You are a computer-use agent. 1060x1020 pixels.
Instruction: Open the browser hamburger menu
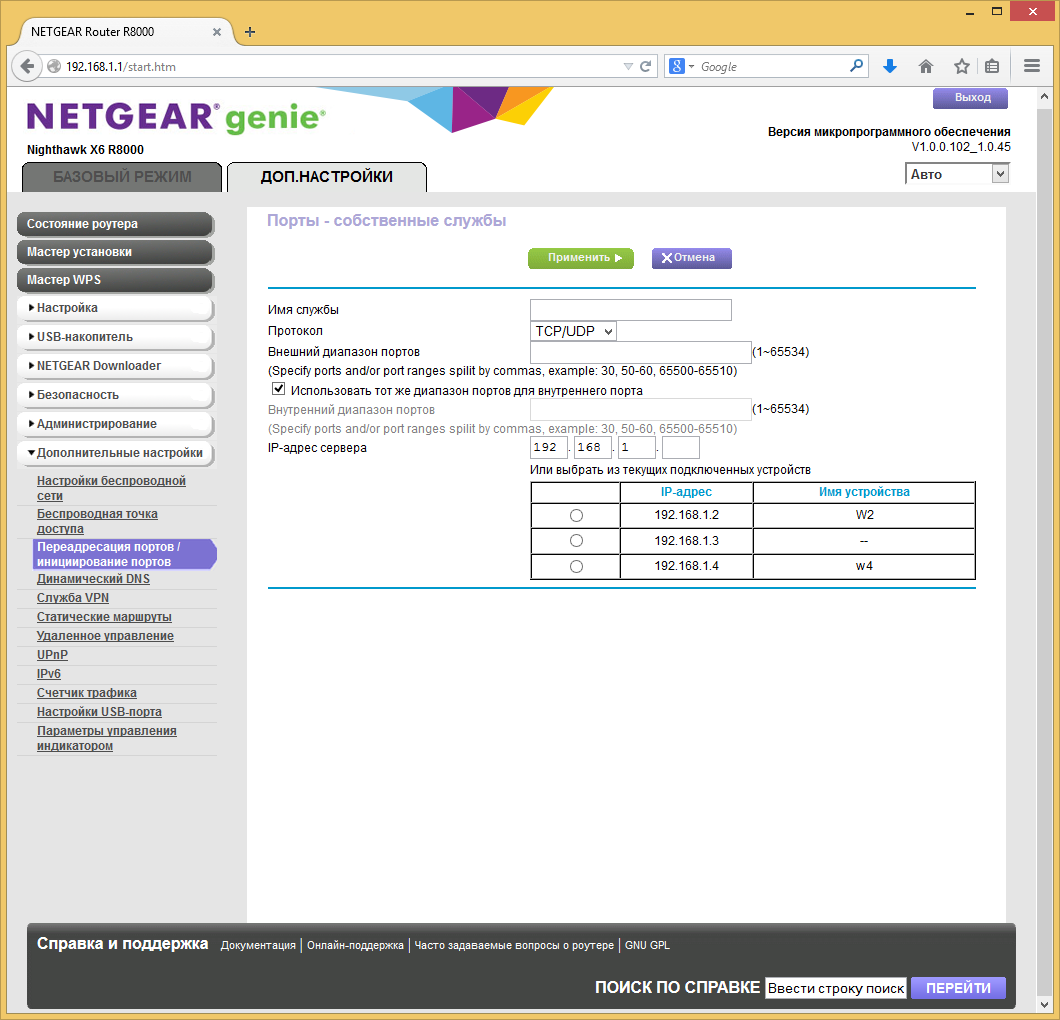click(1031, 66)
